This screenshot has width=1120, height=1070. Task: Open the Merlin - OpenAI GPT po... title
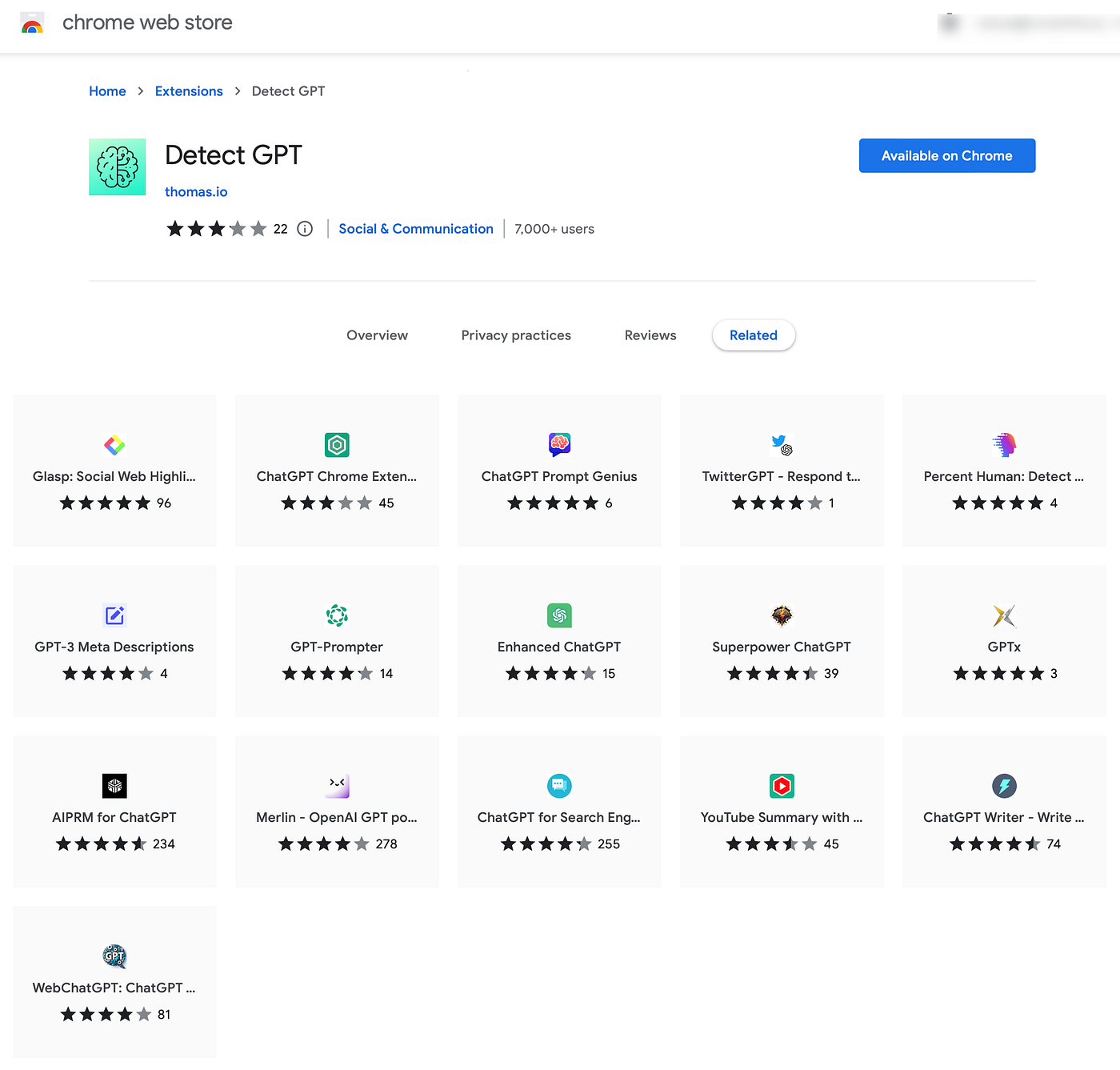click(337, 817)
